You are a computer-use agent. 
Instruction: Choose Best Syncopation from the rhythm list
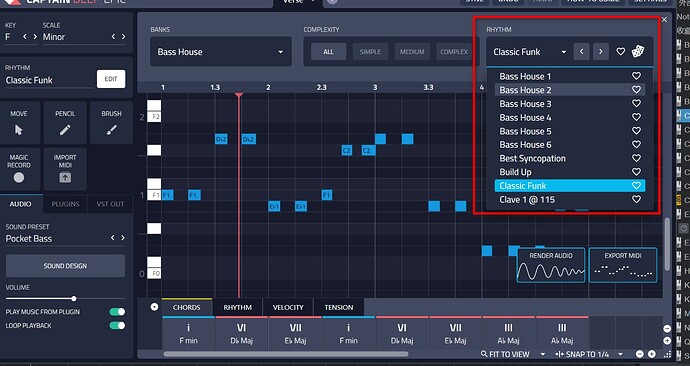(570, 158)
